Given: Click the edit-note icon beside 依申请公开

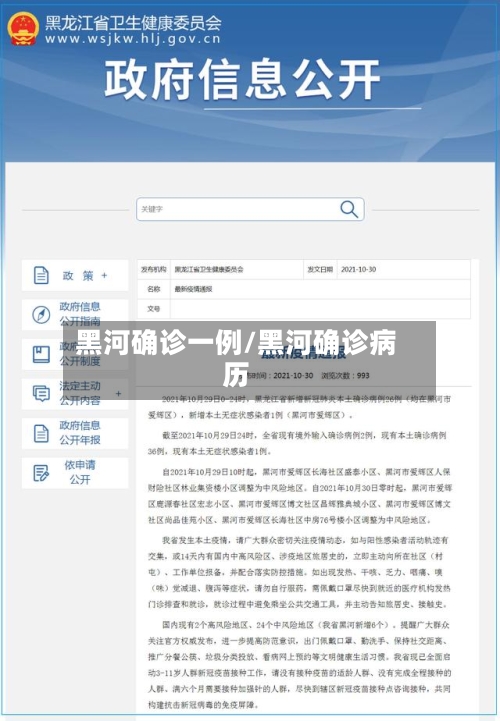Looking at the screenshot, I should (x=41, y=473).
